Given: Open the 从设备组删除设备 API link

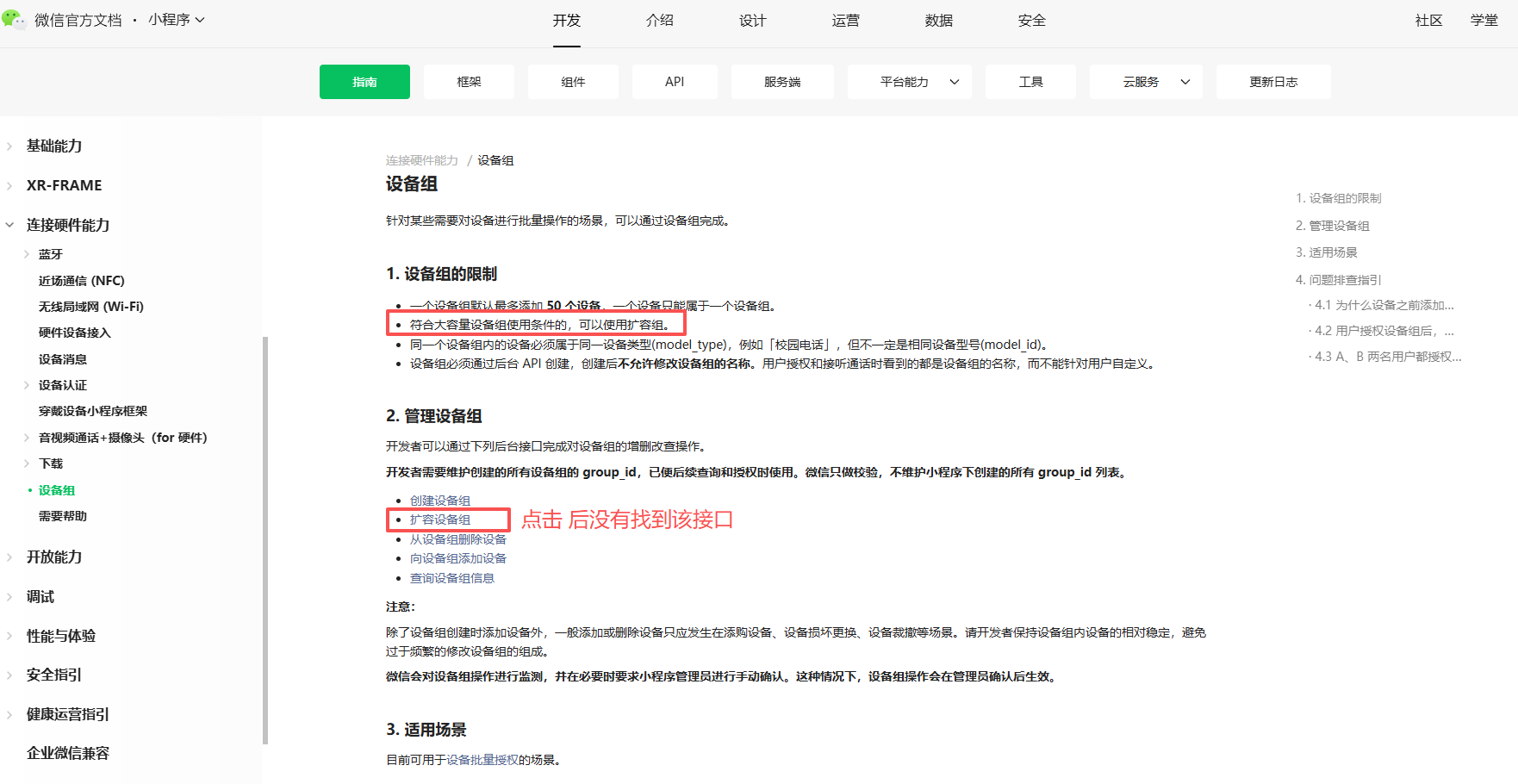Looking at the screenshot, I should click(458, 539).
